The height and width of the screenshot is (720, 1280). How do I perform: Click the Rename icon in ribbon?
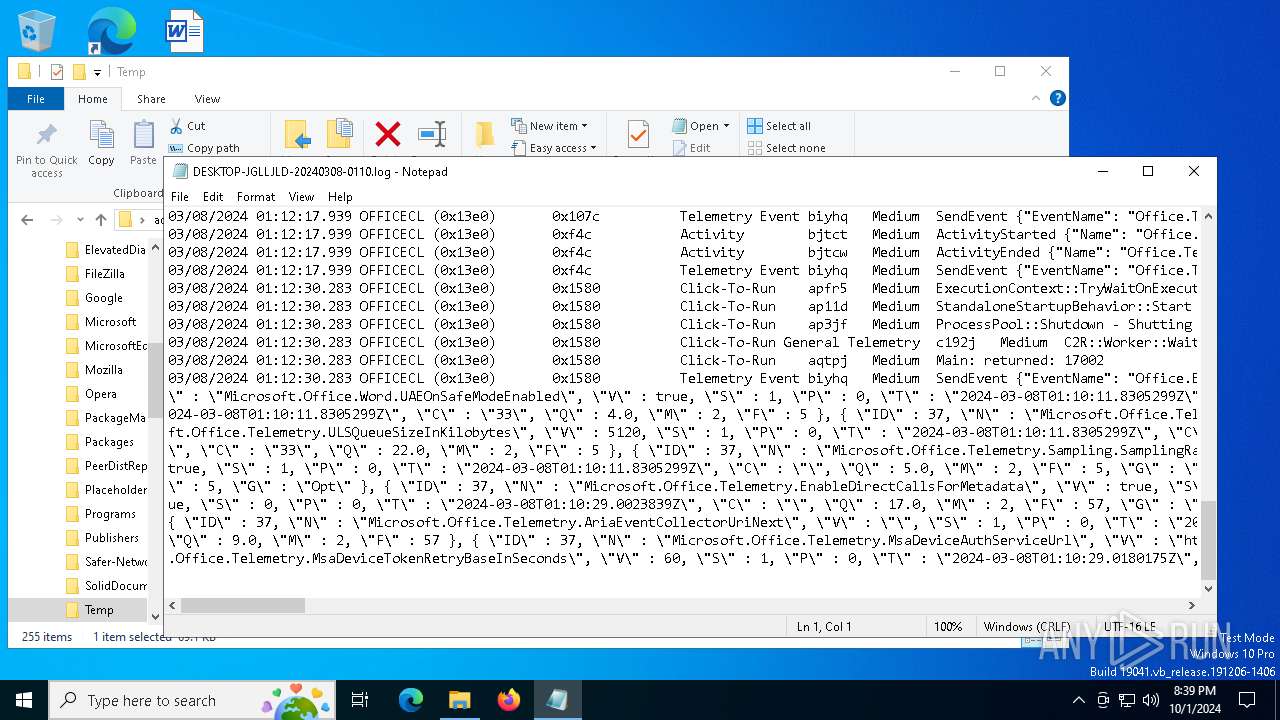pyautogui.click(x=432, y=134)
